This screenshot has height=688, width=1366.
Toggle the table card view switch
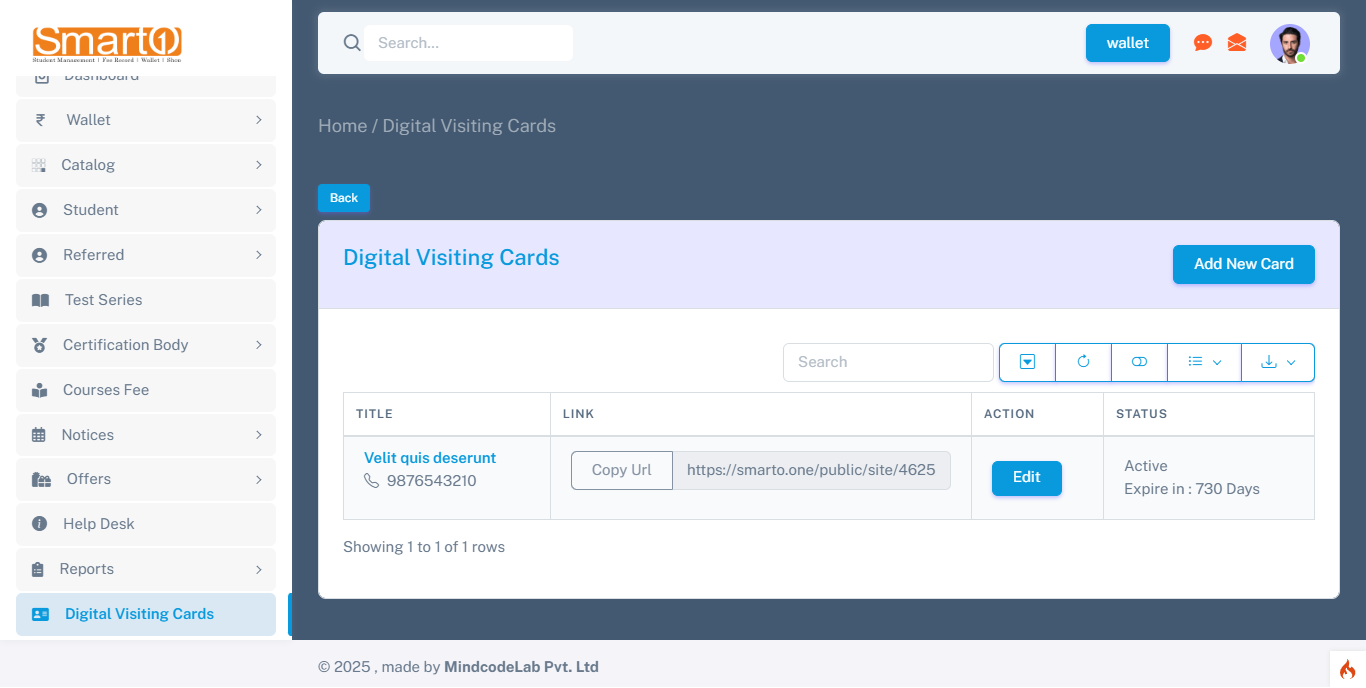pos(1139,362)
